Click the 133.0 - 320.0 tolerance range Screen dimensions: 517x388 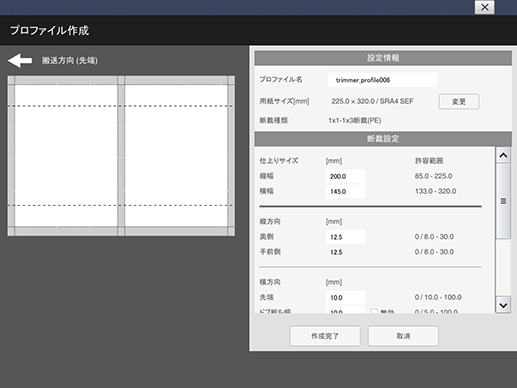[x=435, y=191]
